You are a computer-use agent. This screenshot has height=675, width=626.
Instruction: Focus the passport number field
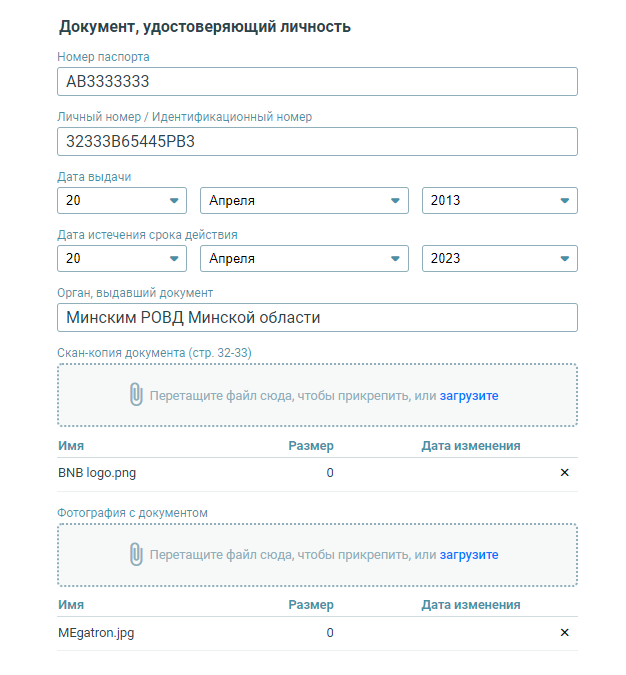(x=317, y=81)
